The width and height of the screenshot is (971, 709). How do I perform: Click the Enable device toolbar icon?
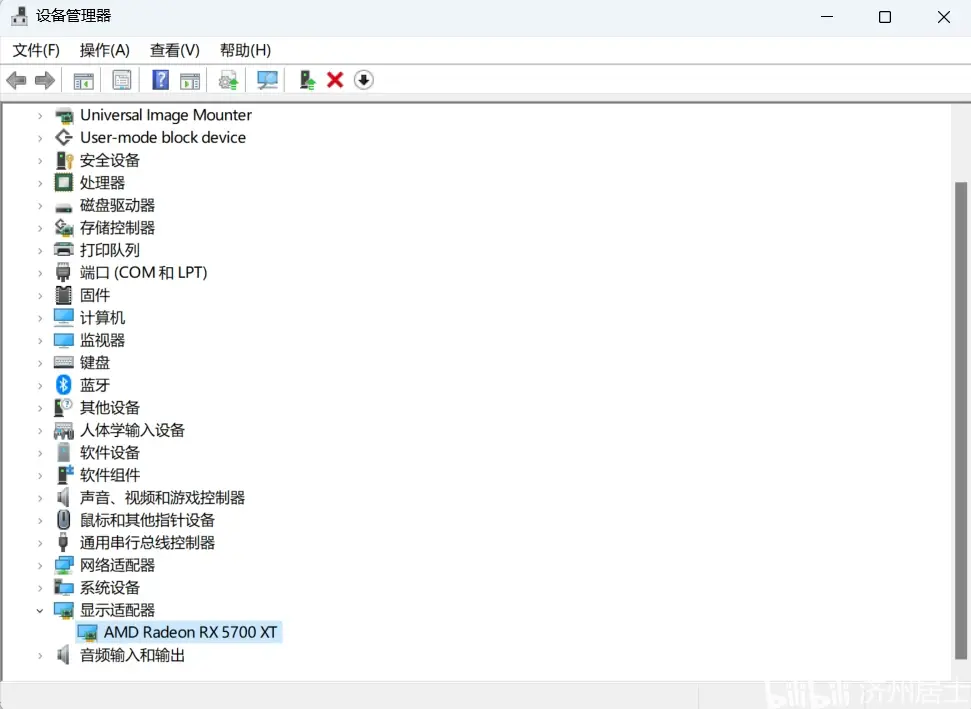click(x=307, y=80)
